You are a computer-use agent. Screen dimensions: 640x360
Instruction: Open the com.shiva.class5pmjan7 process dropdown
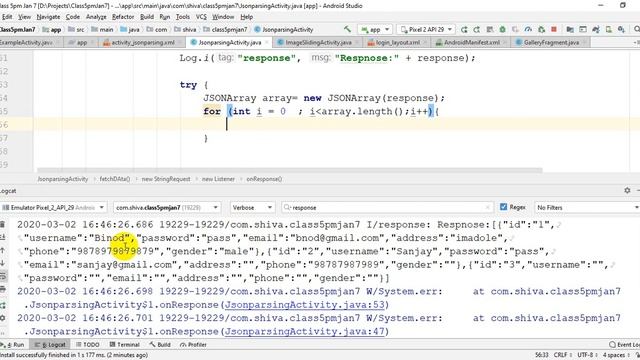click(167, 207)
